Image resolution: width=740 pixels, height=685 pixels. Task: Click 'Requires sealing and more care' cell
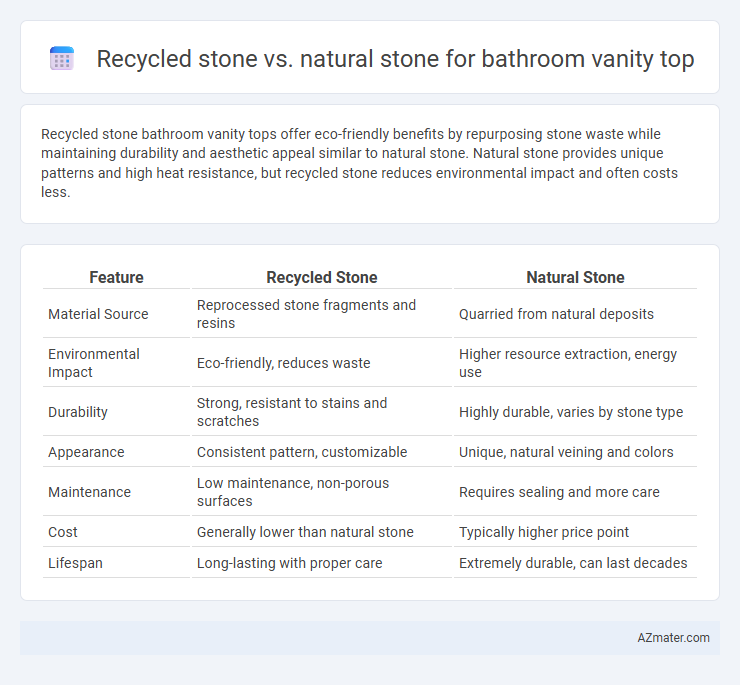click(x=575, y=492)
